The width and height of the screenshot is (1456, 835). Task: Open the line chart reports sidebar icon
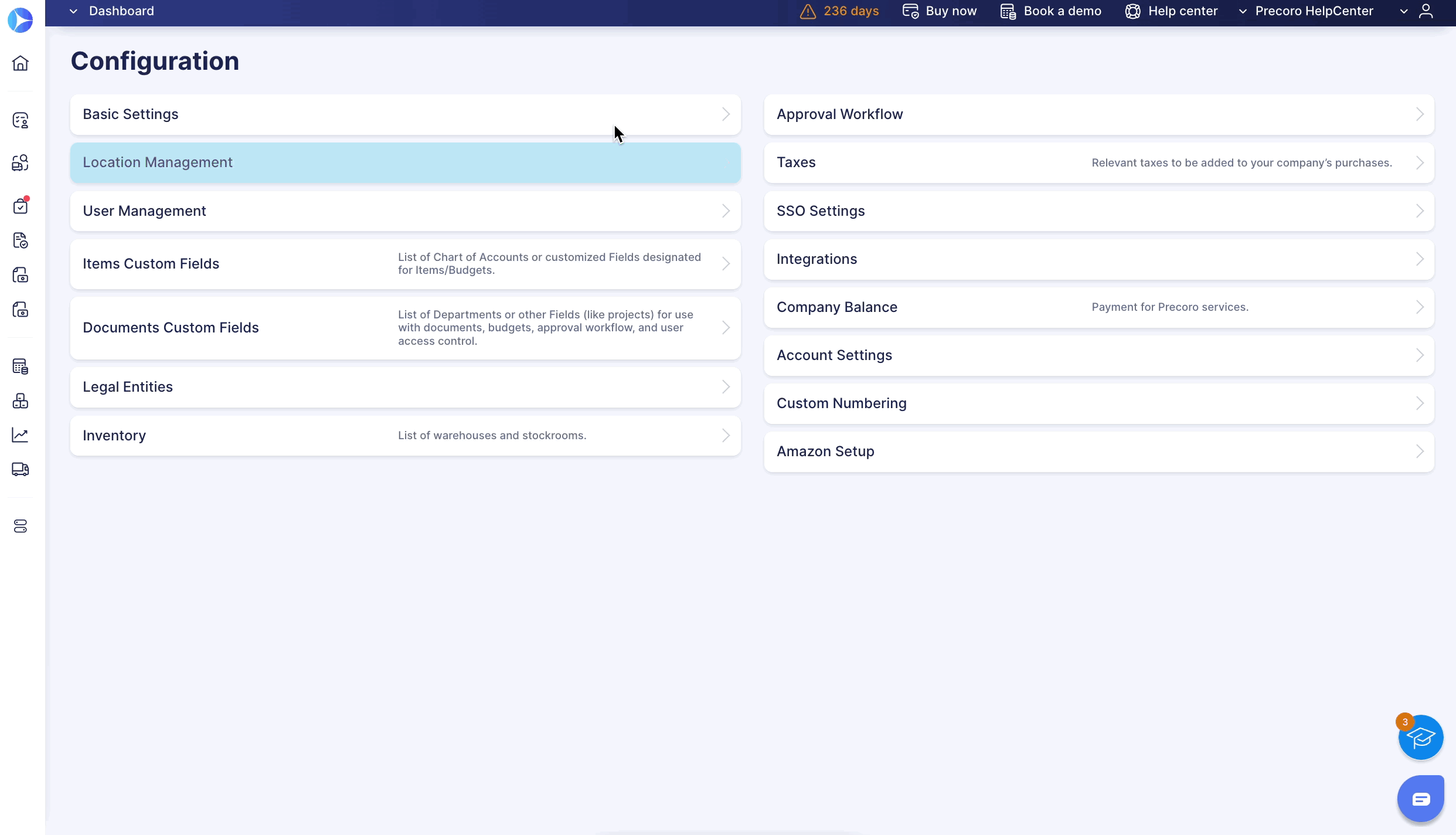tap(21, 435)
